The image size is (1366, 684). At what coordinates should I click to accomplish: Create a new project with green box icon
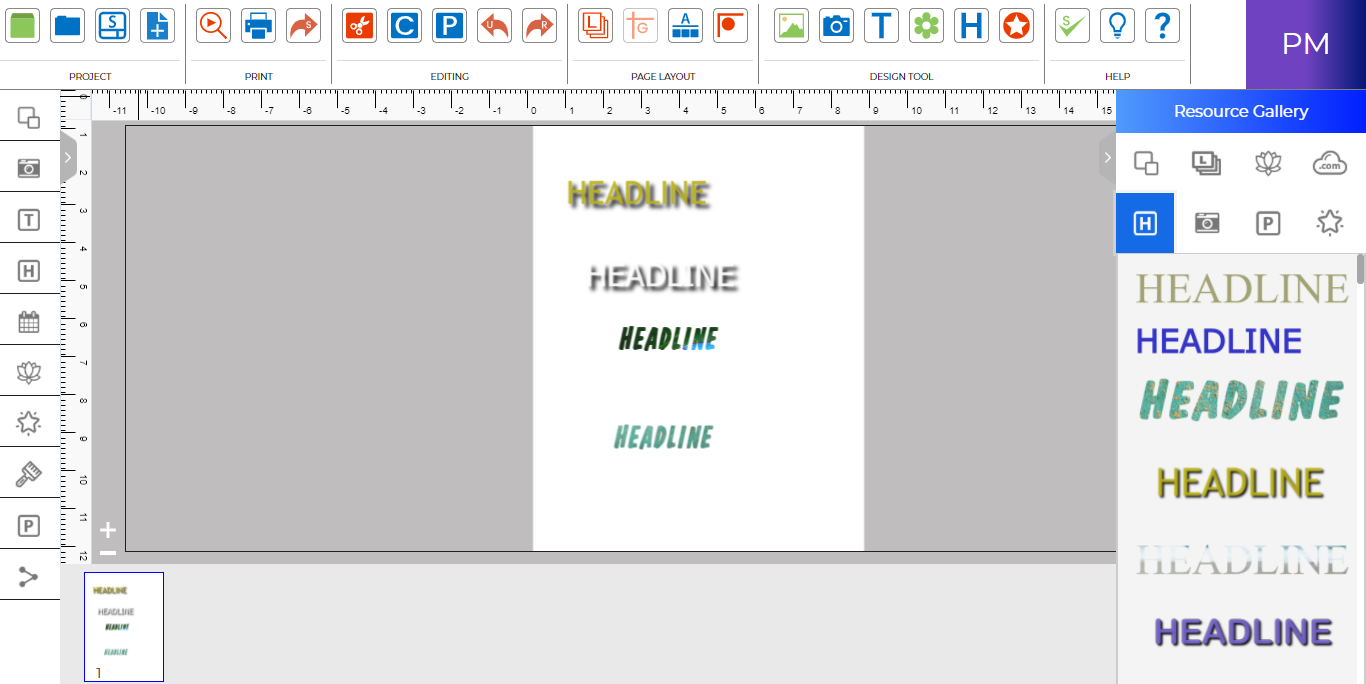23,26
